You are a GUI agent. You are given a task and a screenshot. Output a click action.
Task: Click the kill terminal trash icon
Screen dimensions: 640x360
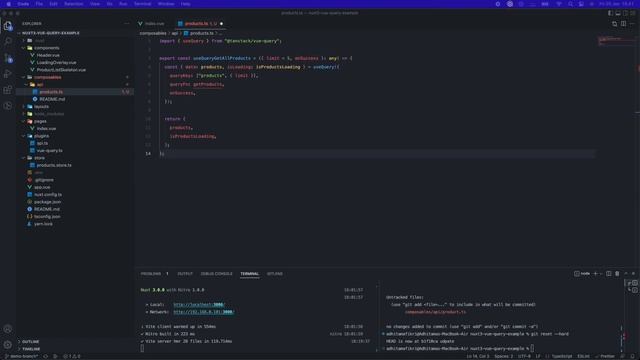[x=617, y=273]
